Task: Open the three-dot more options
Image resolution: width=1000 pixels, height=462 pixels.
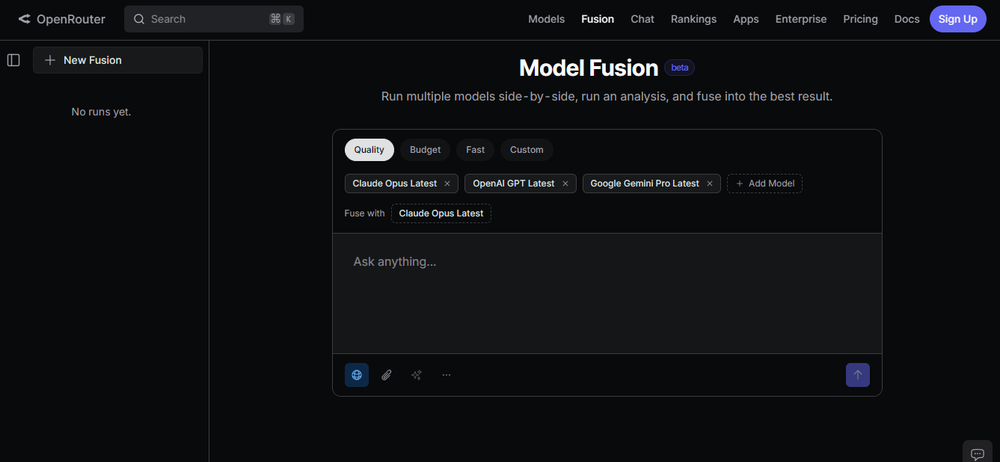Action: click(x=446, y=375)
